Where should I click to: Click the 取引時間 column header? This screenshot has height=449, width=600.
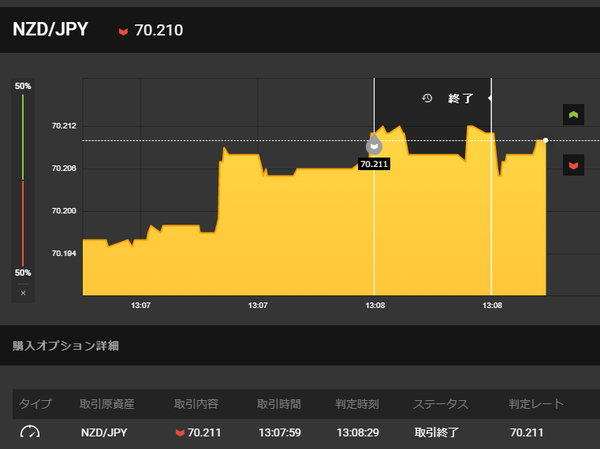[x=279, y=404]
